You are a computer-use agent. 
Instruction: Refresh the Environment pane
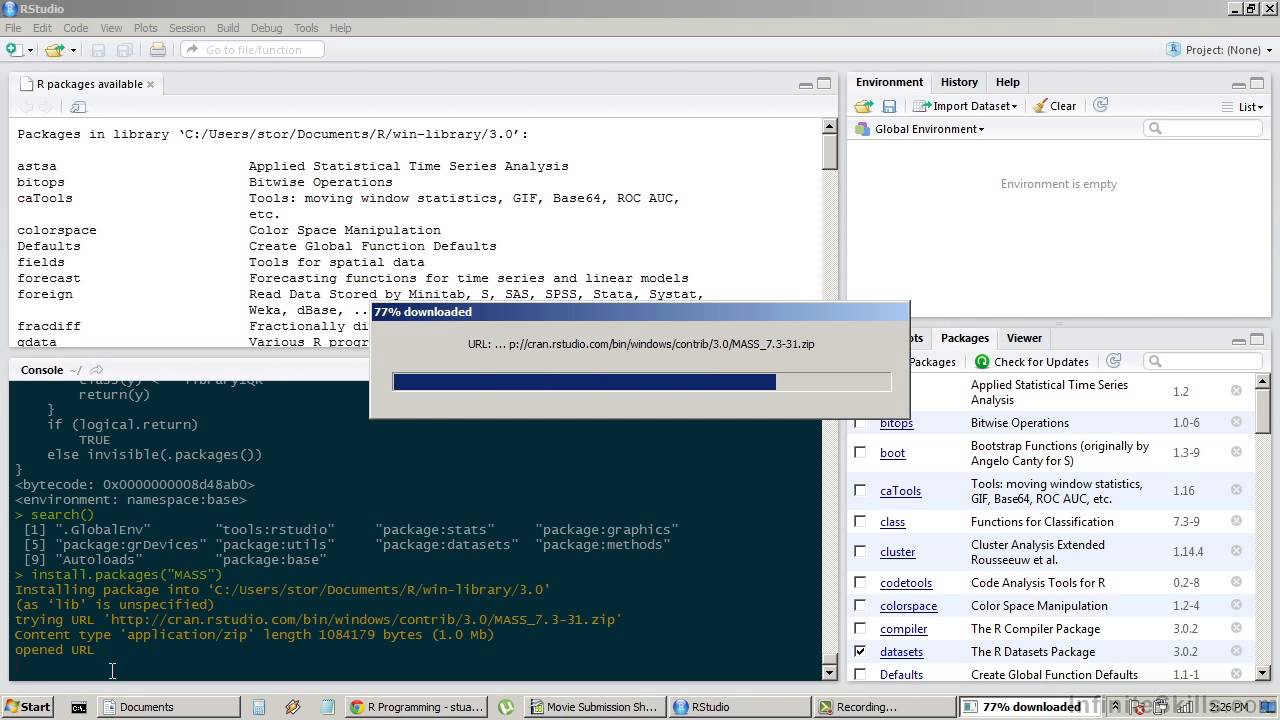(x=1101, y=105)
